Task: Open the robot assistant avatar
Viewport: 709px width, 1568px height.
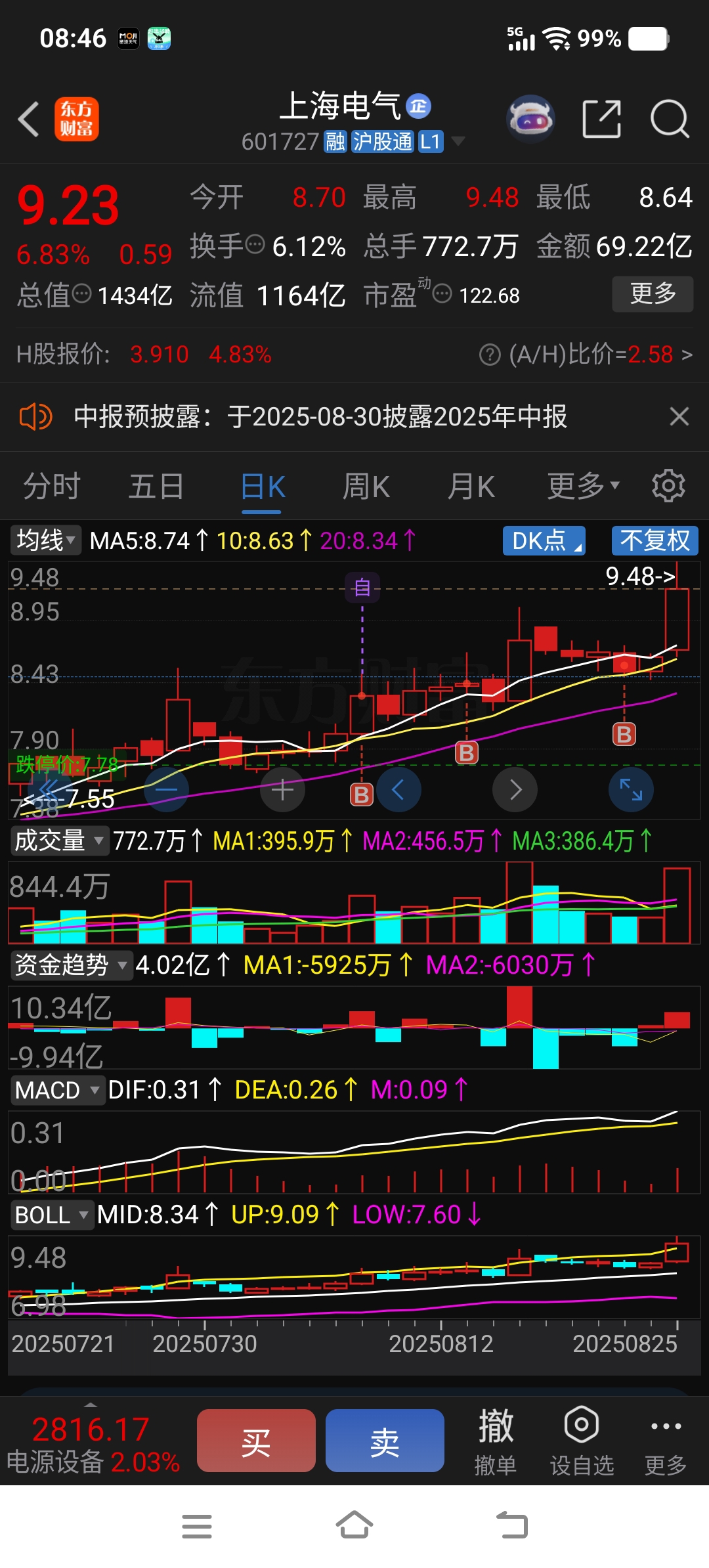Action: tap(530, 119)
